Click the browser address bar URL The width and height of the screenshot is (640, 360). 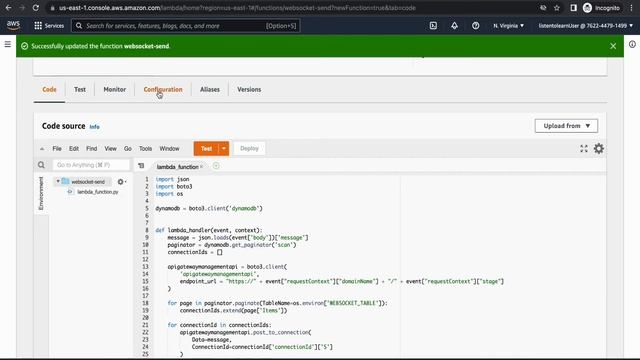tap(237, 8)
